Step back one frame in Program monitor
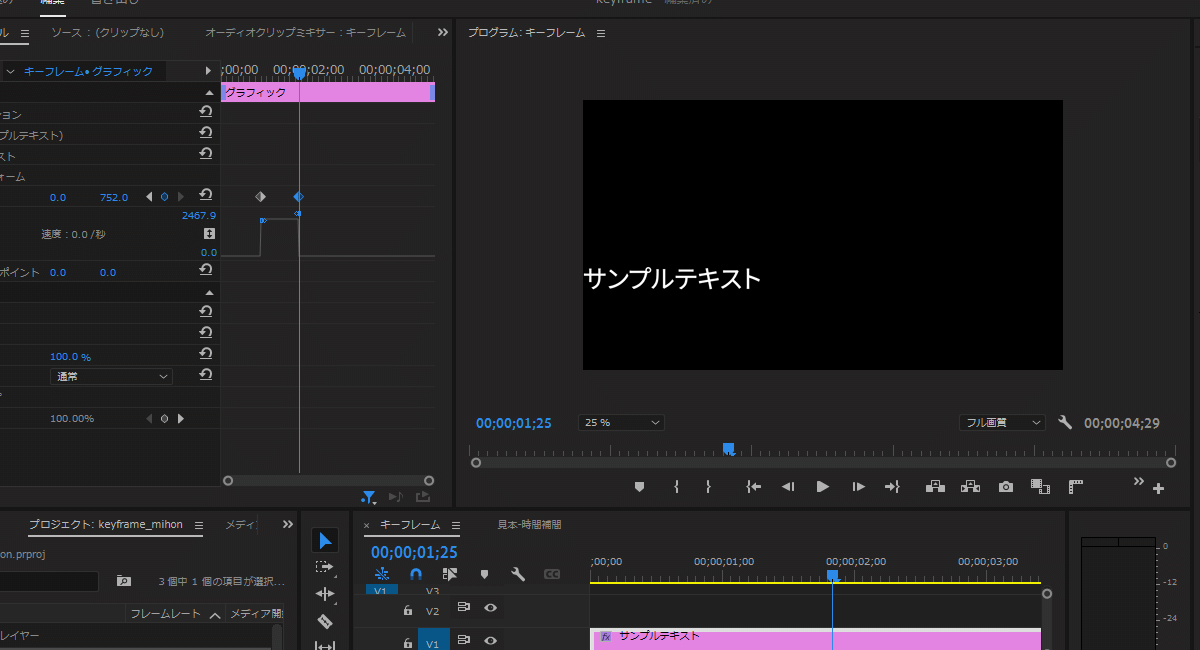This screenshot has height=650, width=1200. 788,487
